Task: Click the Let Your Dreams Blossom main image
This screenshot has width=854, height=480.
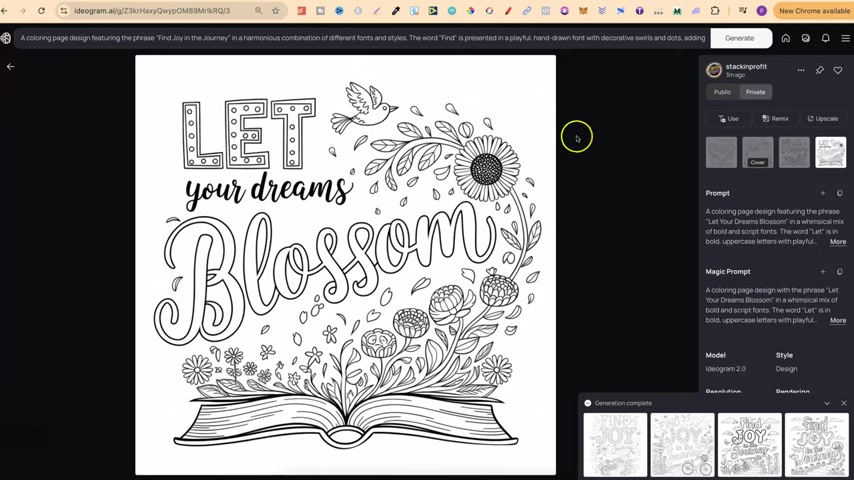Action: pyautogui.click(x=345, y=265)
